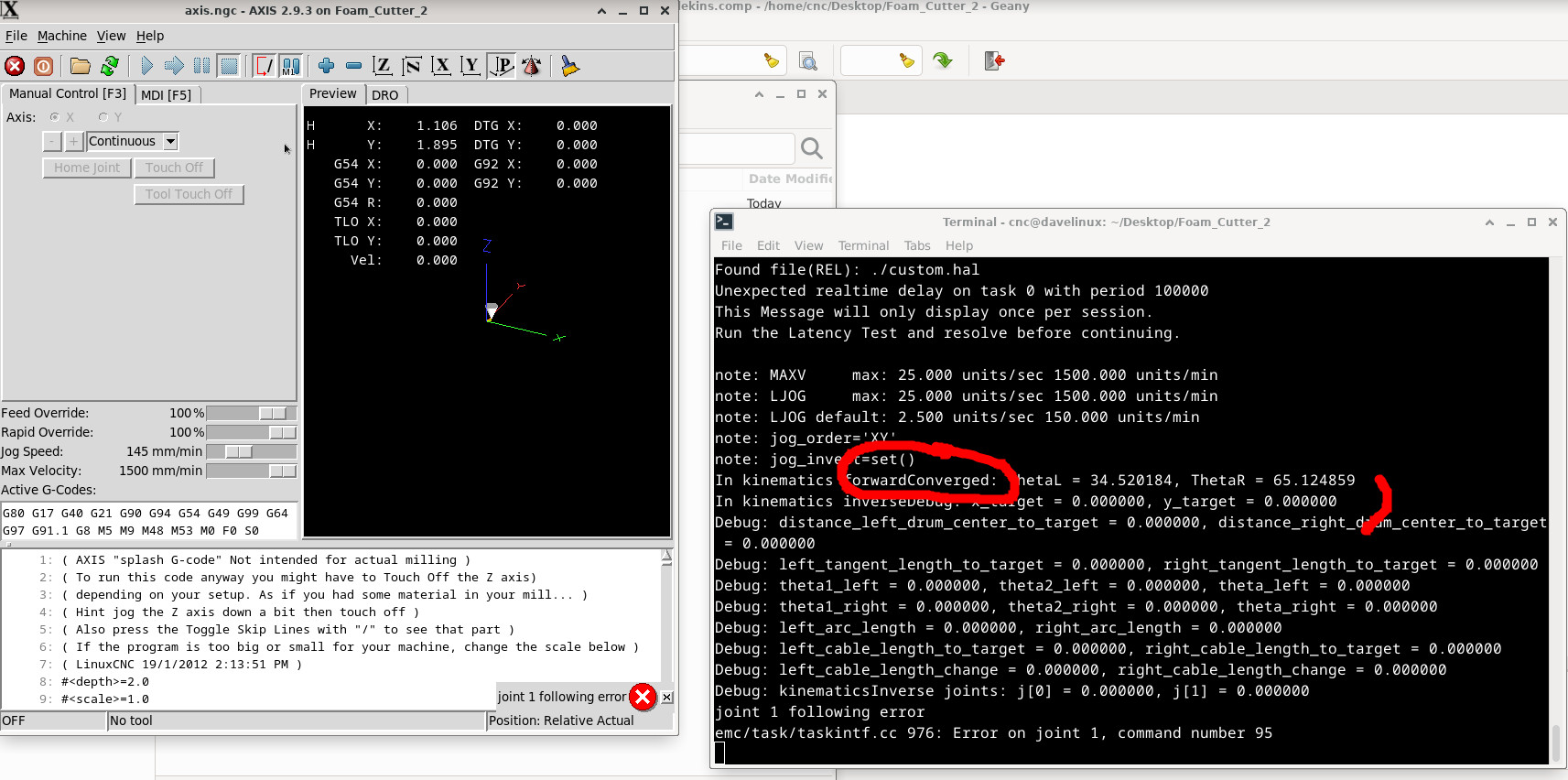Open the Terminal window menu icon

724,222
